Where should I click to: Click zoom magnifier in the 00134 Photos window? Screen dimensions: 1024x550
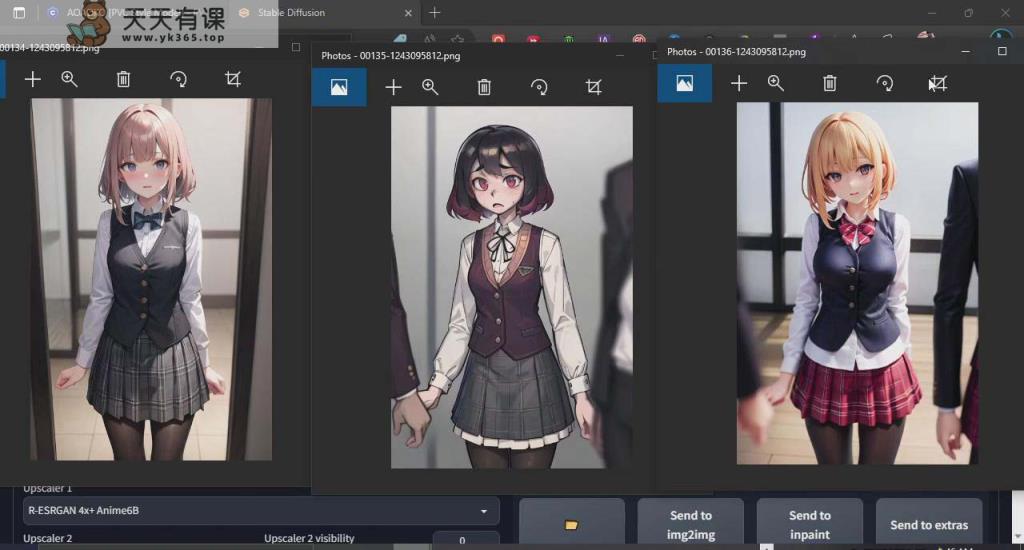(x=69, y=80)
